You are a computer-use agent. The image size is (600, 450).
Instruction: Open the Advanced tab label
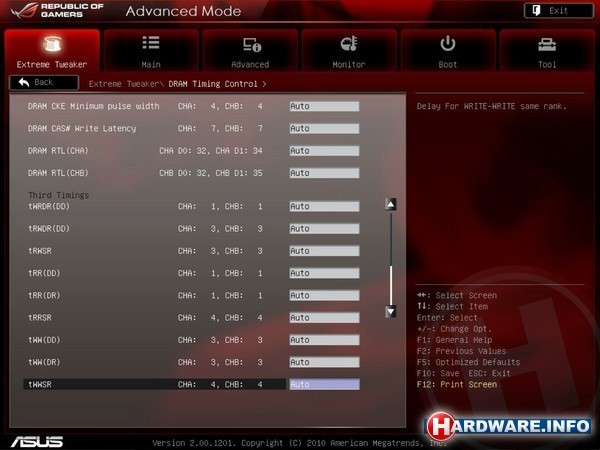pyautogui.click(x=250, y=65)
